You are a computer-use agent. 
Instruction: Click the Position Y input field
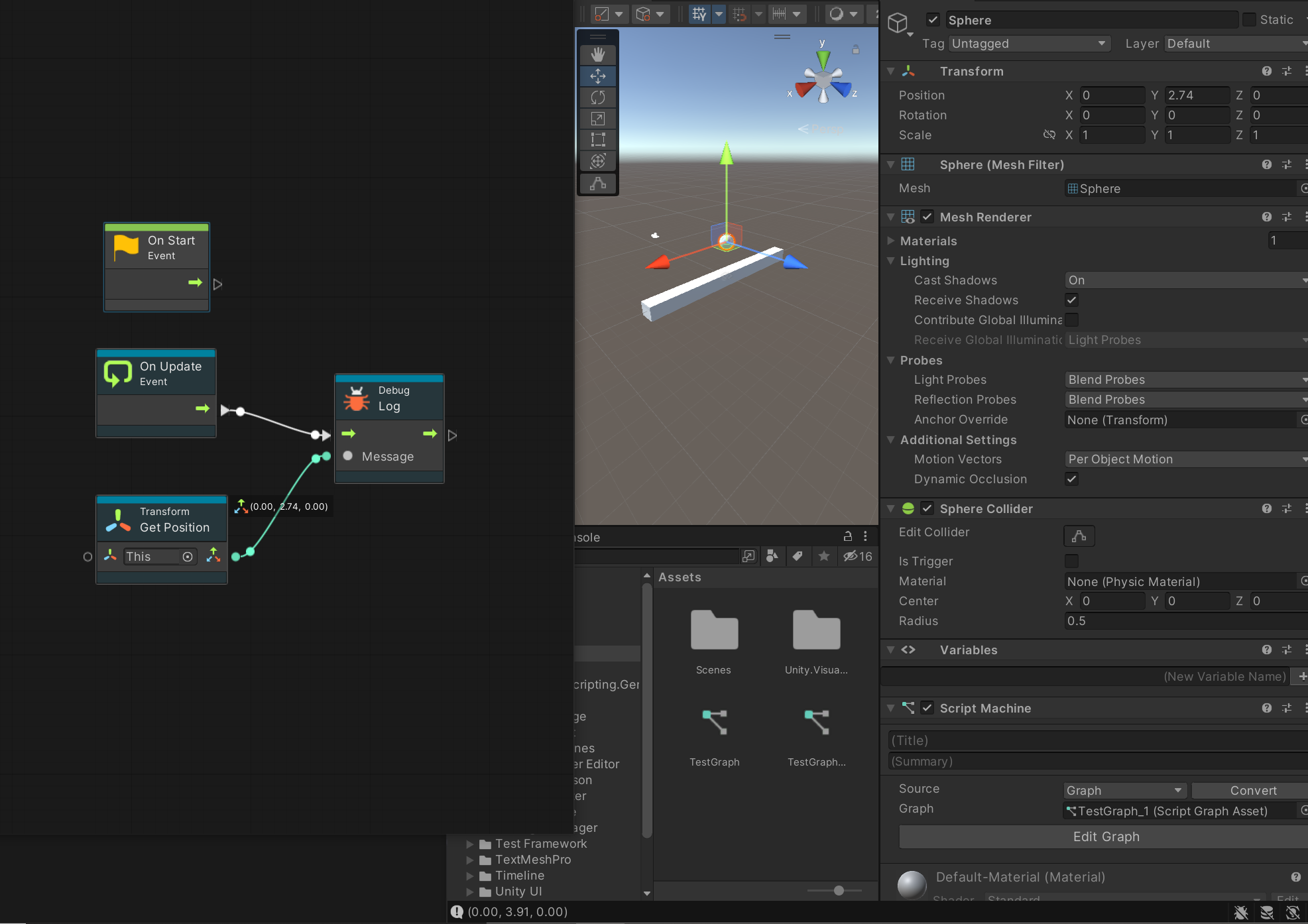tap(1196, 95)
